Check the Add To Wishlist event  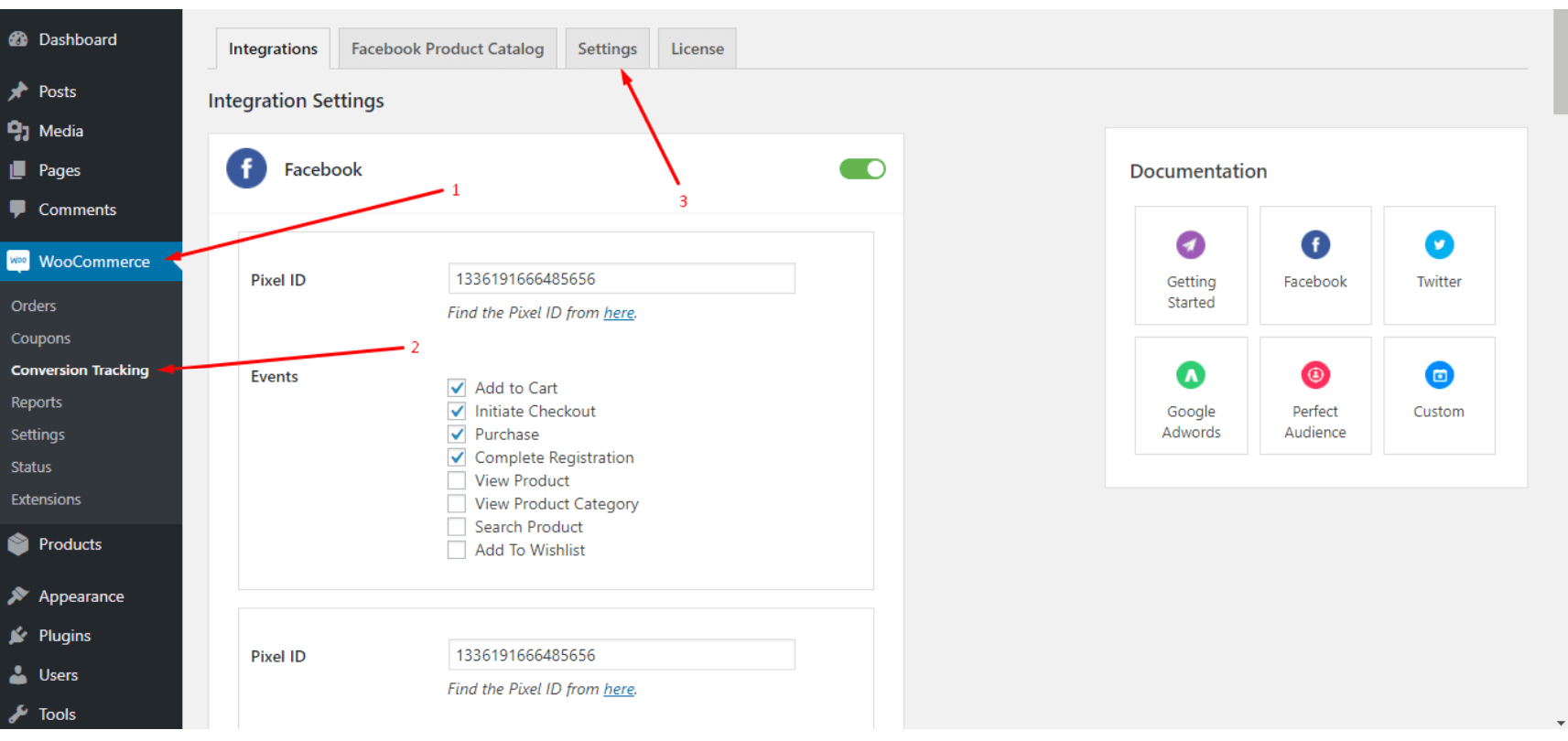(x=457, y=550)
